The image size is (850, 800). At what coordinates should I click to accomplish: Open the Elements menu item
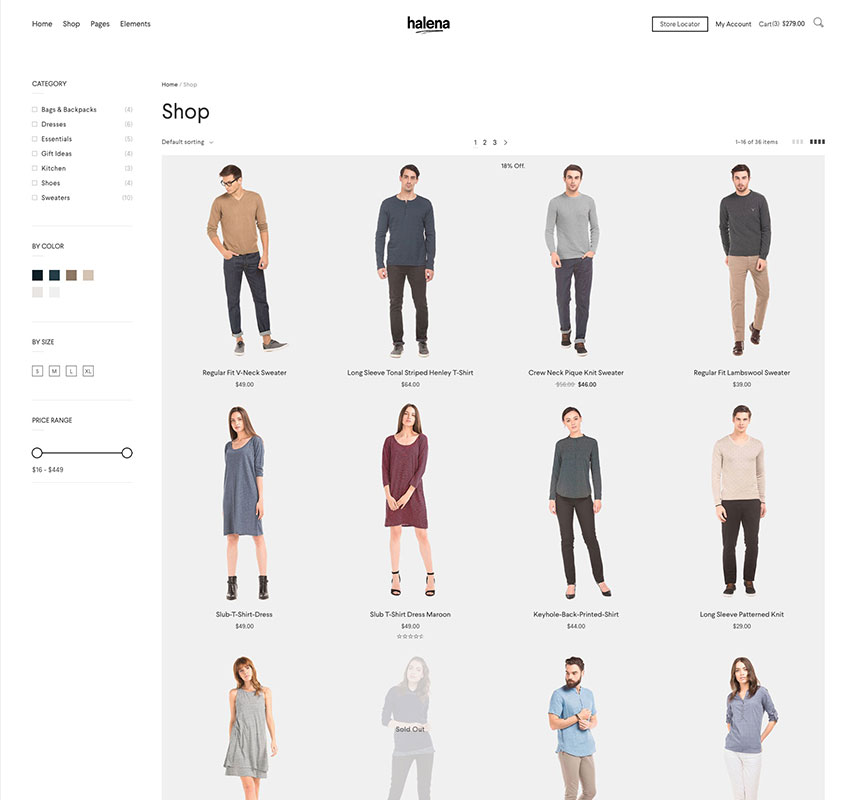135,24
